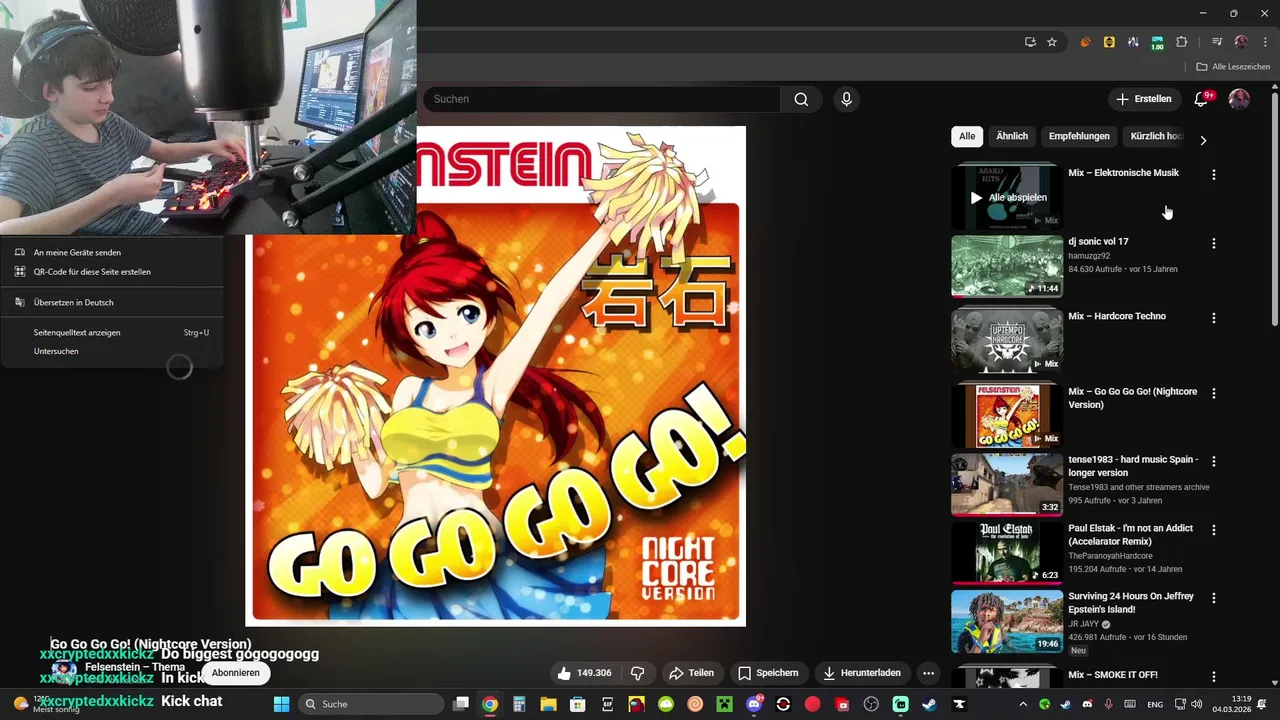The image size is (1280, 720).
Task: Open Steam from the taskbar
Action: tap(930, 704)
